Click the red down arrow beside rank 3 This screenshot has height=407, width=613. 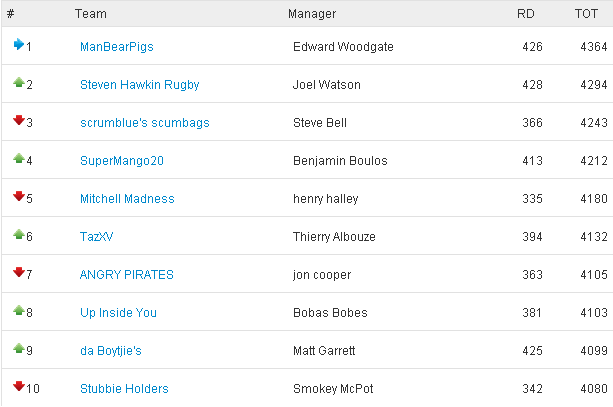[x=19, y=120]
